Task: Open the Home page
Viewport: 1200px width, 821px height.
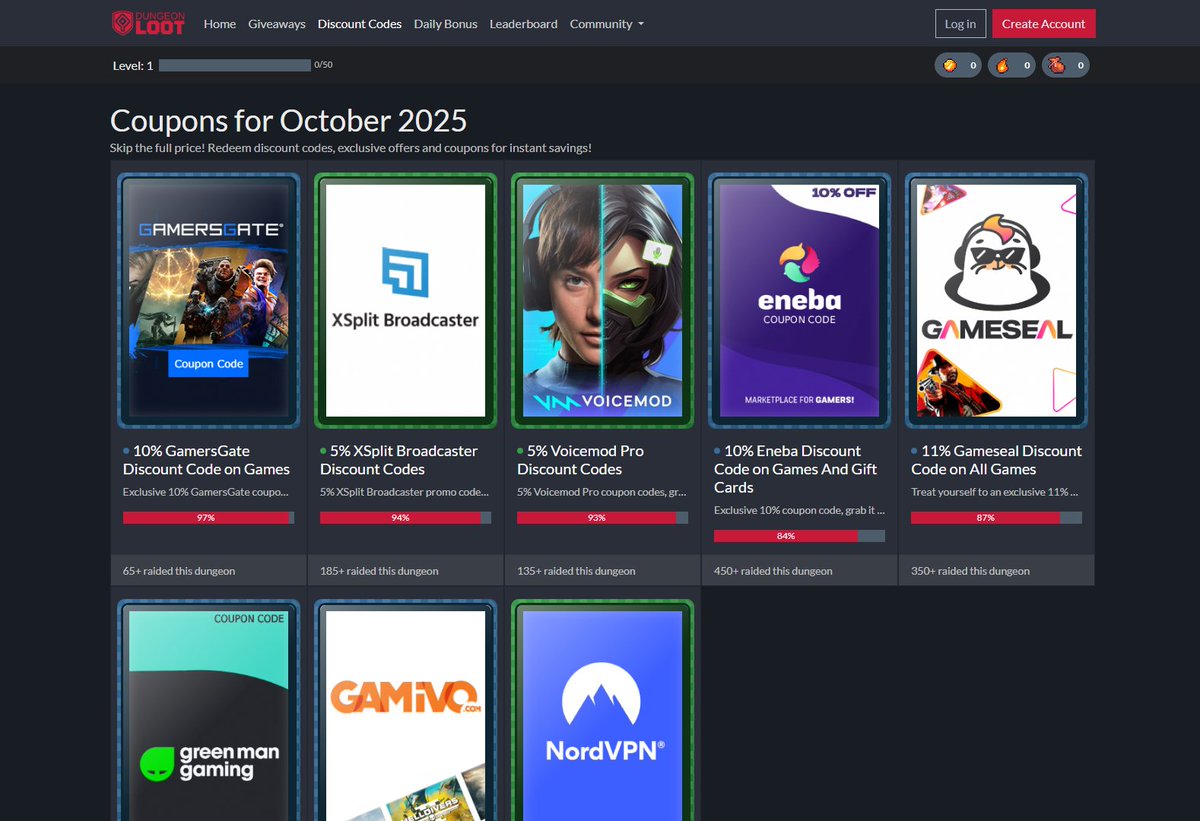Action: point(220,23)
